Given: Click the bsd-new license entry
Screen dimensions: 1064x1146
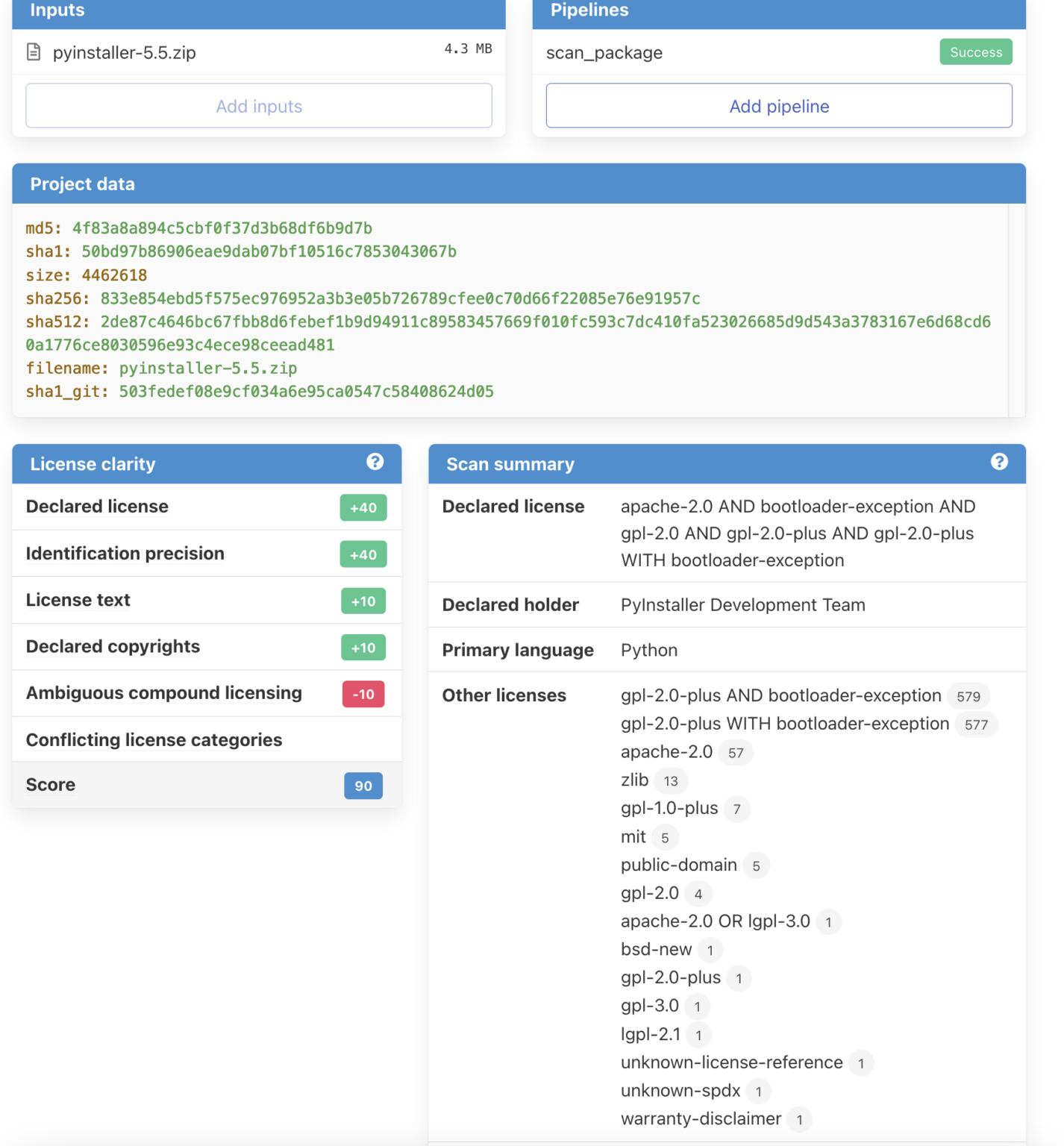Looking at the screenshot, I should coord(656,950).
